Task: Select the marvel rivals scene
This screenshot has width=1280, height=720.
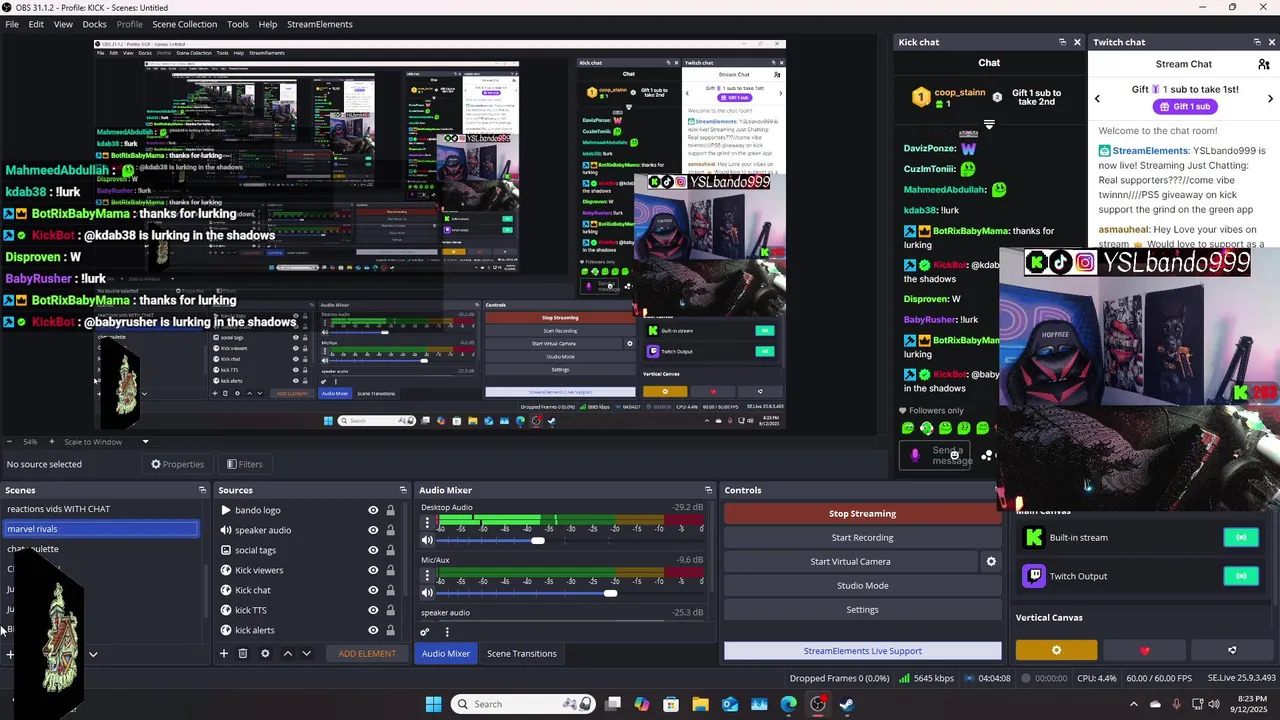Action: click(x=100, y=529)
